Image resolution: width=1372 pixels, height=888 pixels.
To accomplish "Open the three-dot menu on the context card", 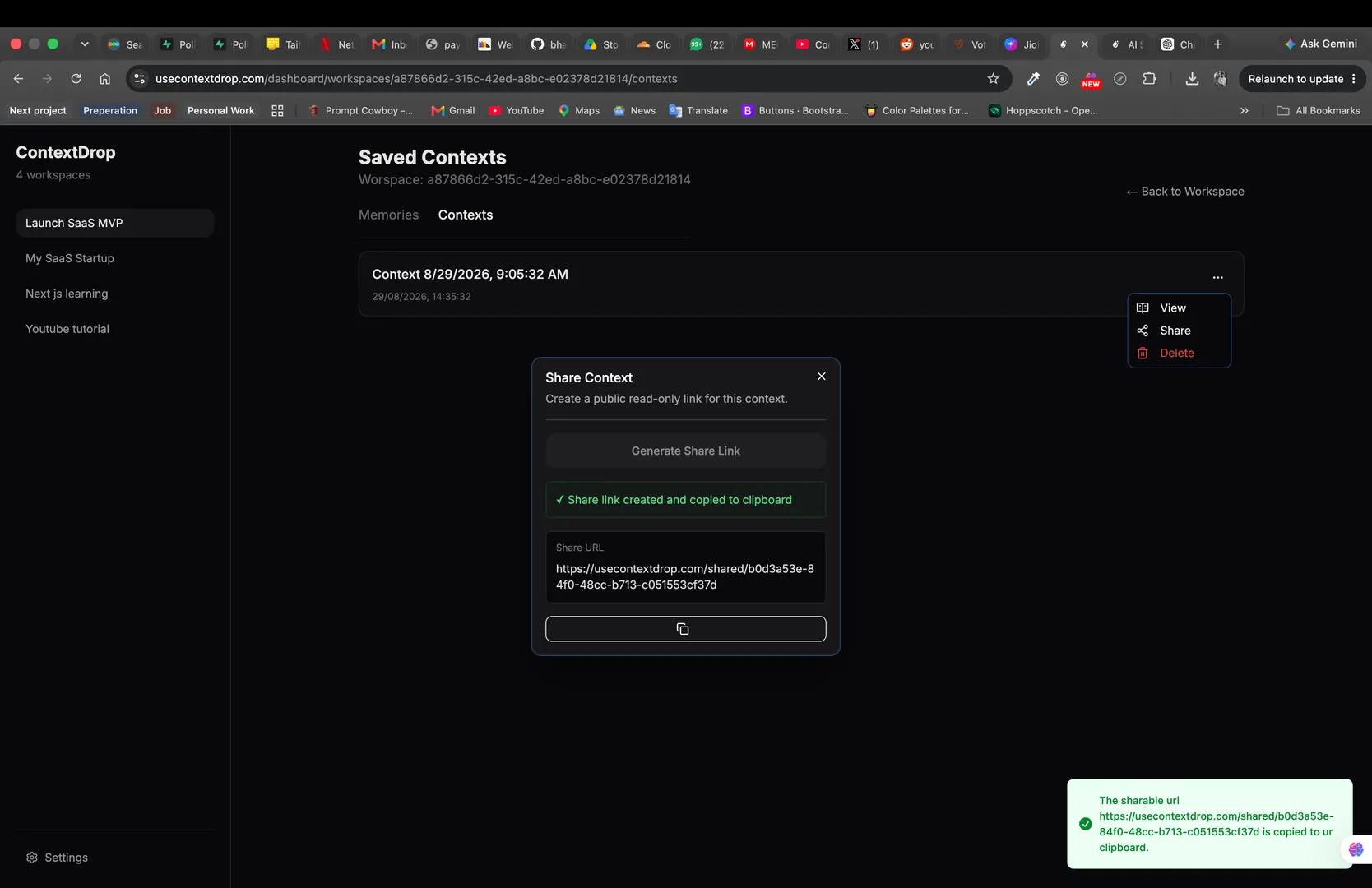I will [1217, 277].
